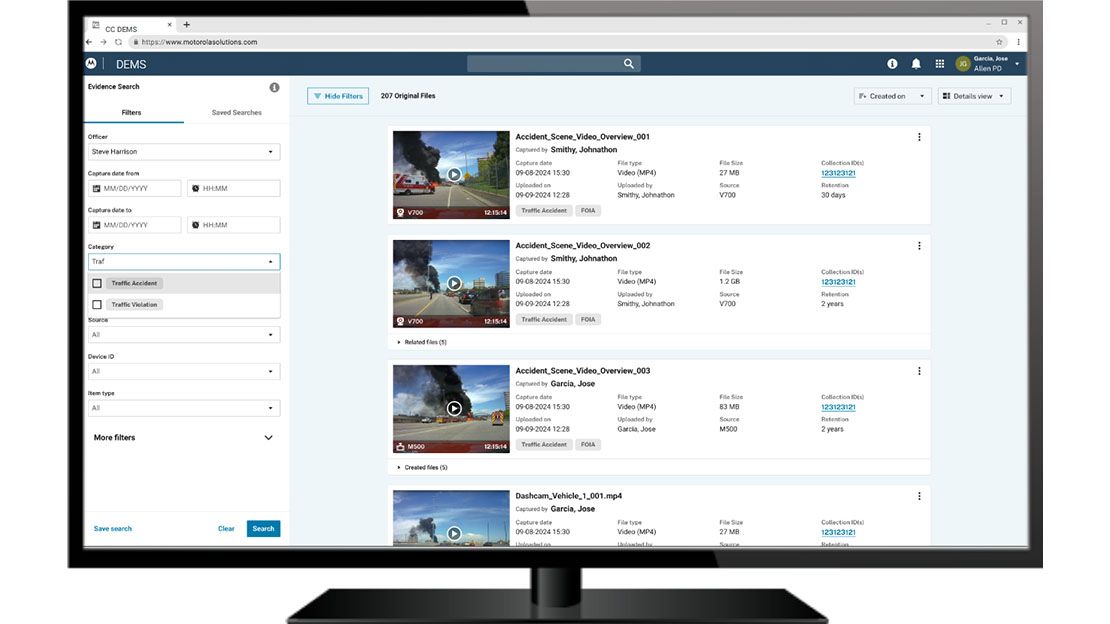Click the Capture date from date field

pyautogui.click(x=135, y=189)
